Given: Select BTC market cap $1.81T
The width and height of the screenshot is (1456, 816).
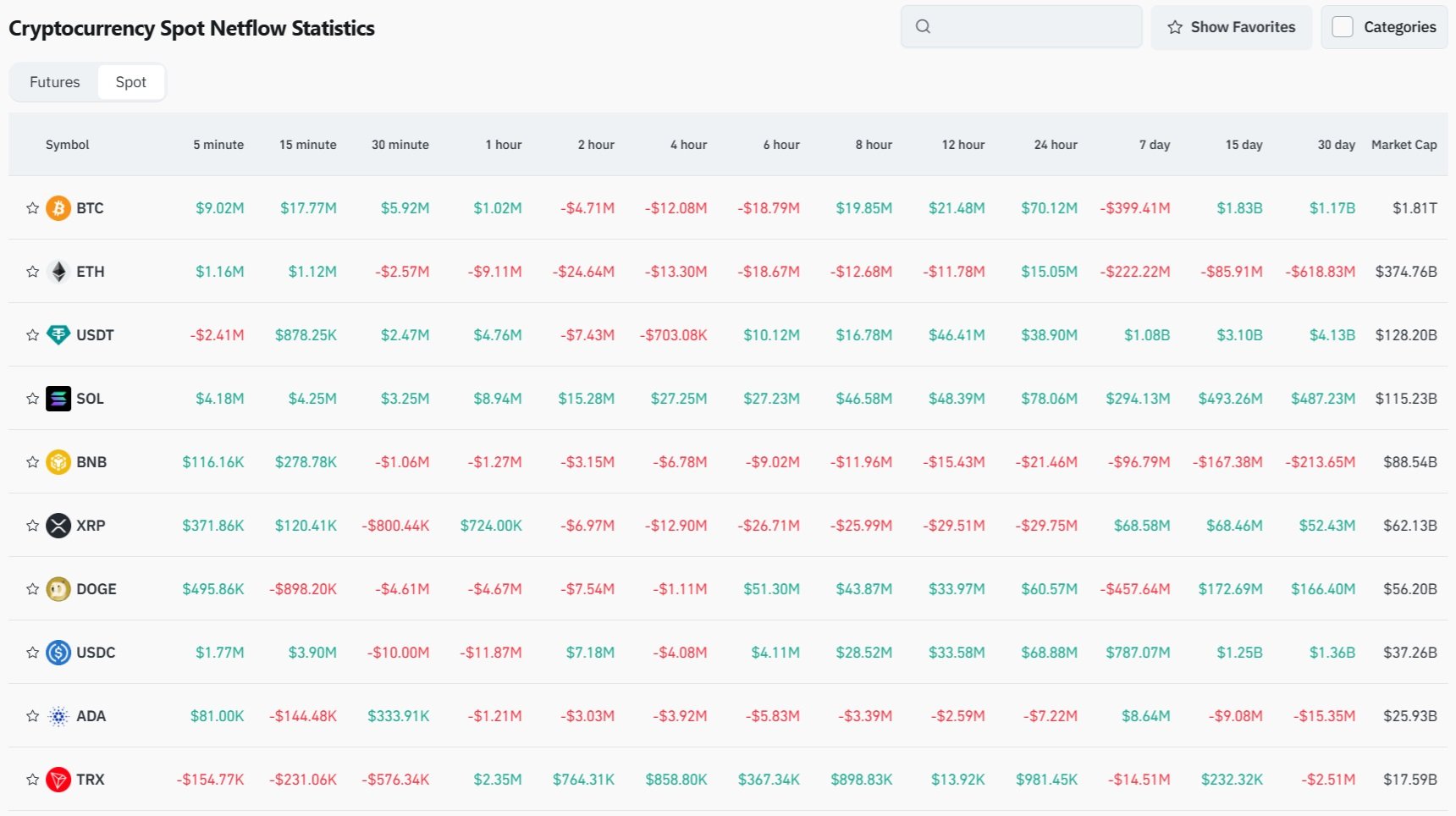Looking at the screenshot, I should pos(1415,208).
